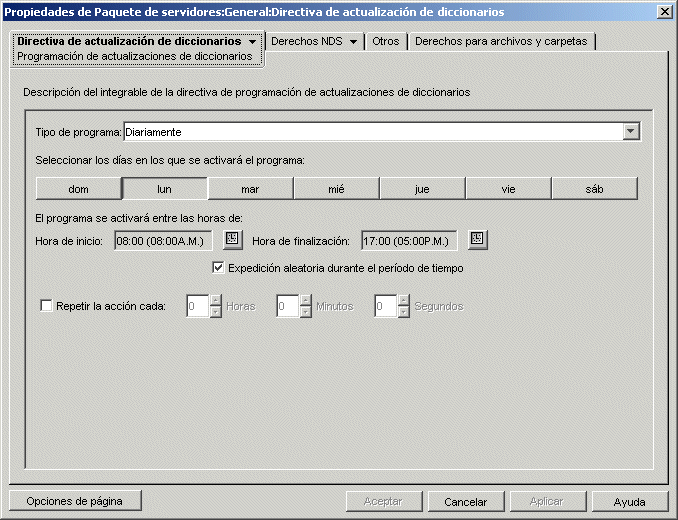Click the Minutos spinner value field

click(x=288, y=306)
